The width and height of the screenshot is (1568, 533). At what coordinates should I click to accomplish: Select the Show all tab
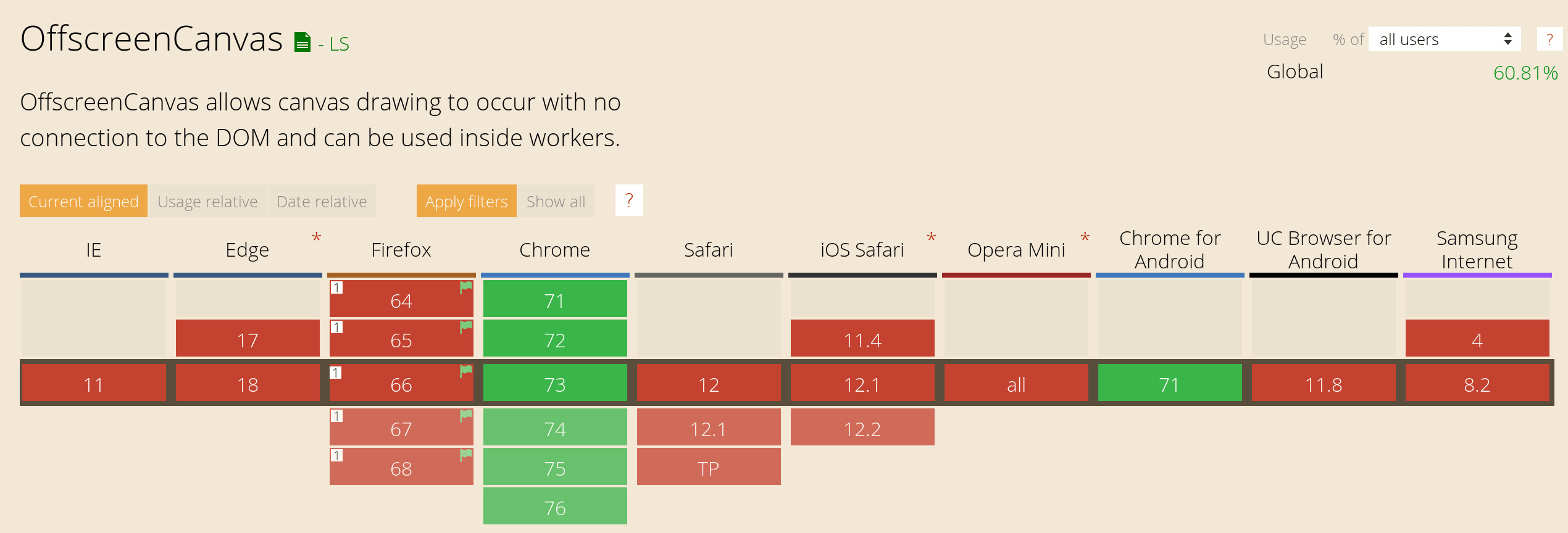click(556, 201)
